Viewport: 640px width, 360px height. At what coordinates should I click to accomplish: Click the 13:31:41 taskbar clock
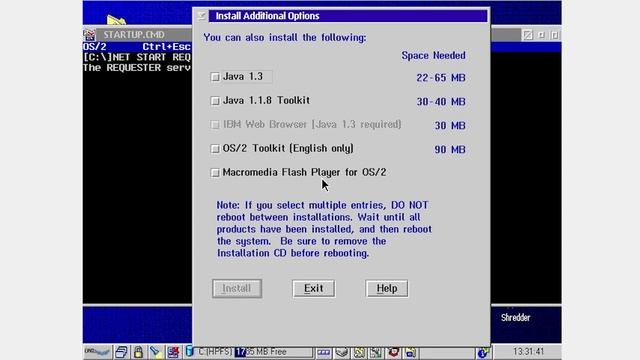(x=529, y=351)
